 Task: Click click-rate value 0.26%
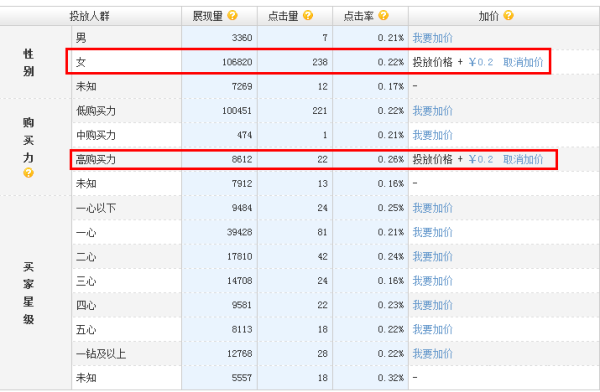pos(391,159)
